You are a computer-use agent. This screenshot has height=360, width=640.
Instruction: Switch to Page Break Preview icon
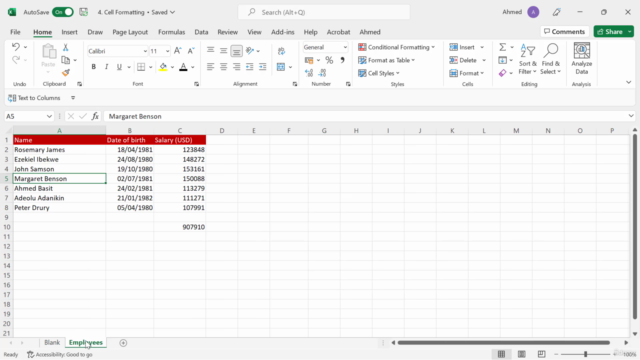pyautogui.click(x=542, y=354)
